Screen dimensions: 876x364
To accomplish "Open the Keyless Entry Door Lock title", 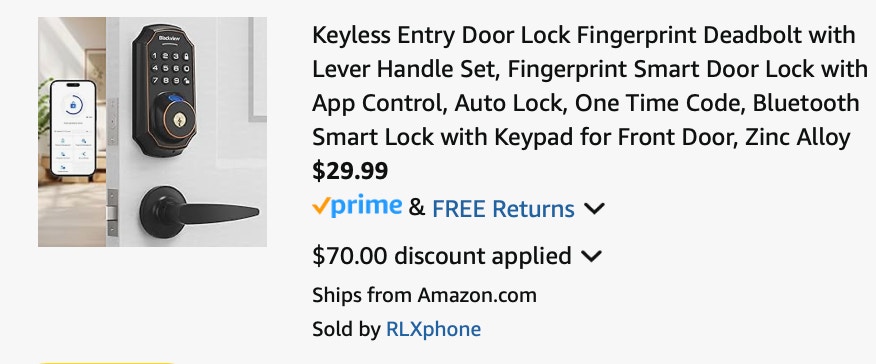I will pyautogui.click(x=590, y=86).
